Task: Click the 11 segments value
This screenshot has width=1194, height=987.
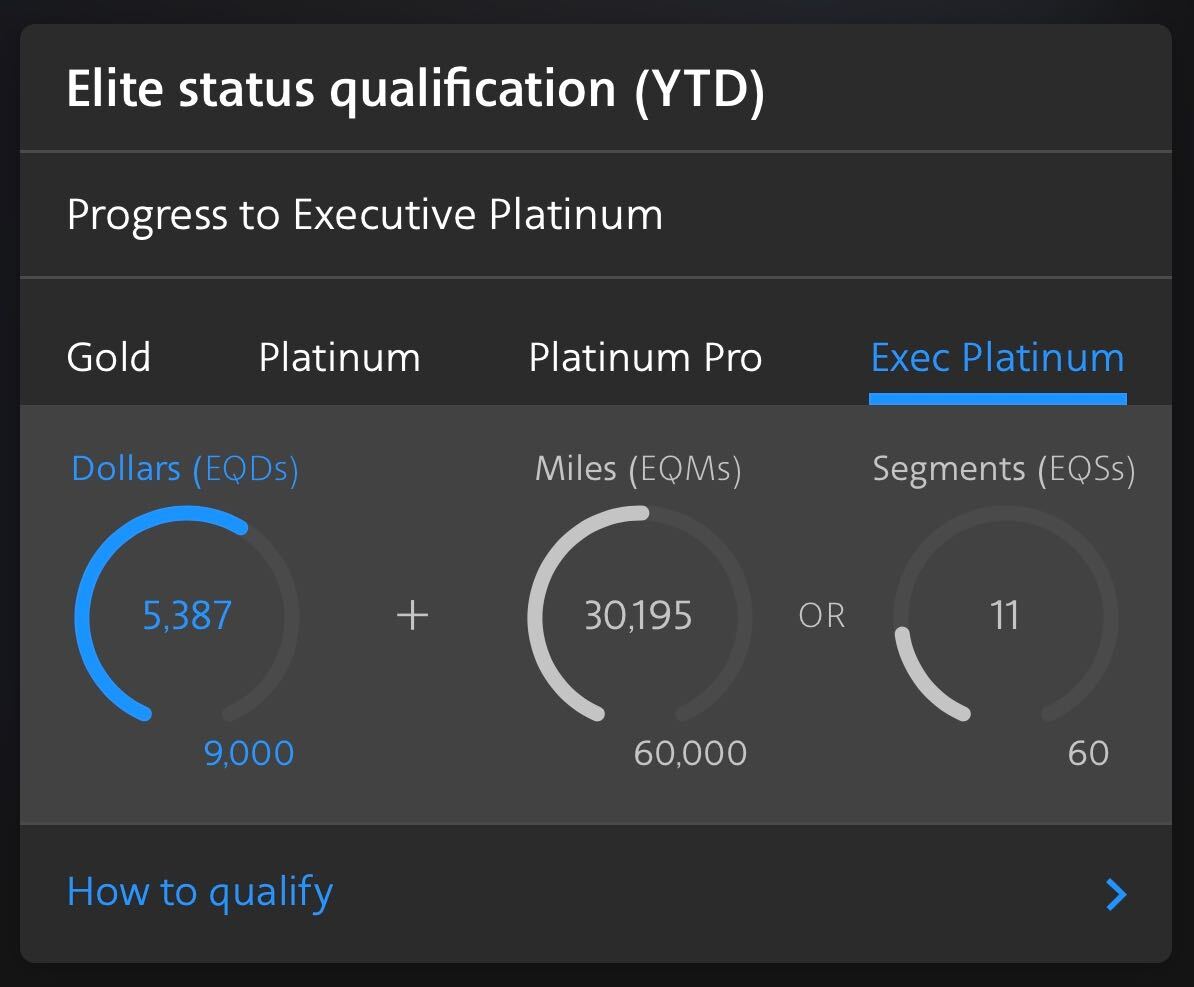Action: click(x=1004, y=616)
